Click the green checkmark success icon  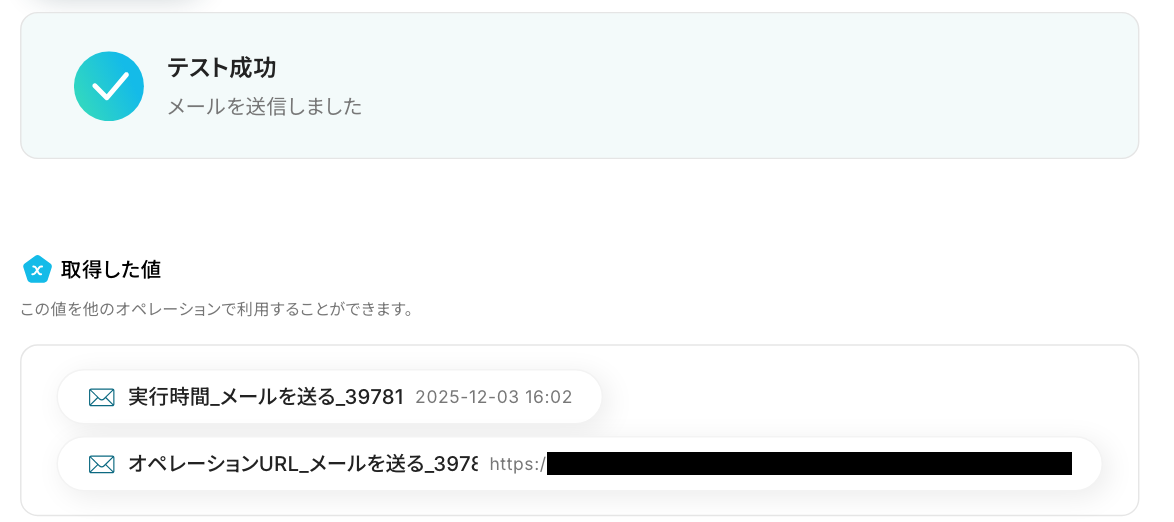click(x=109, y=86)
